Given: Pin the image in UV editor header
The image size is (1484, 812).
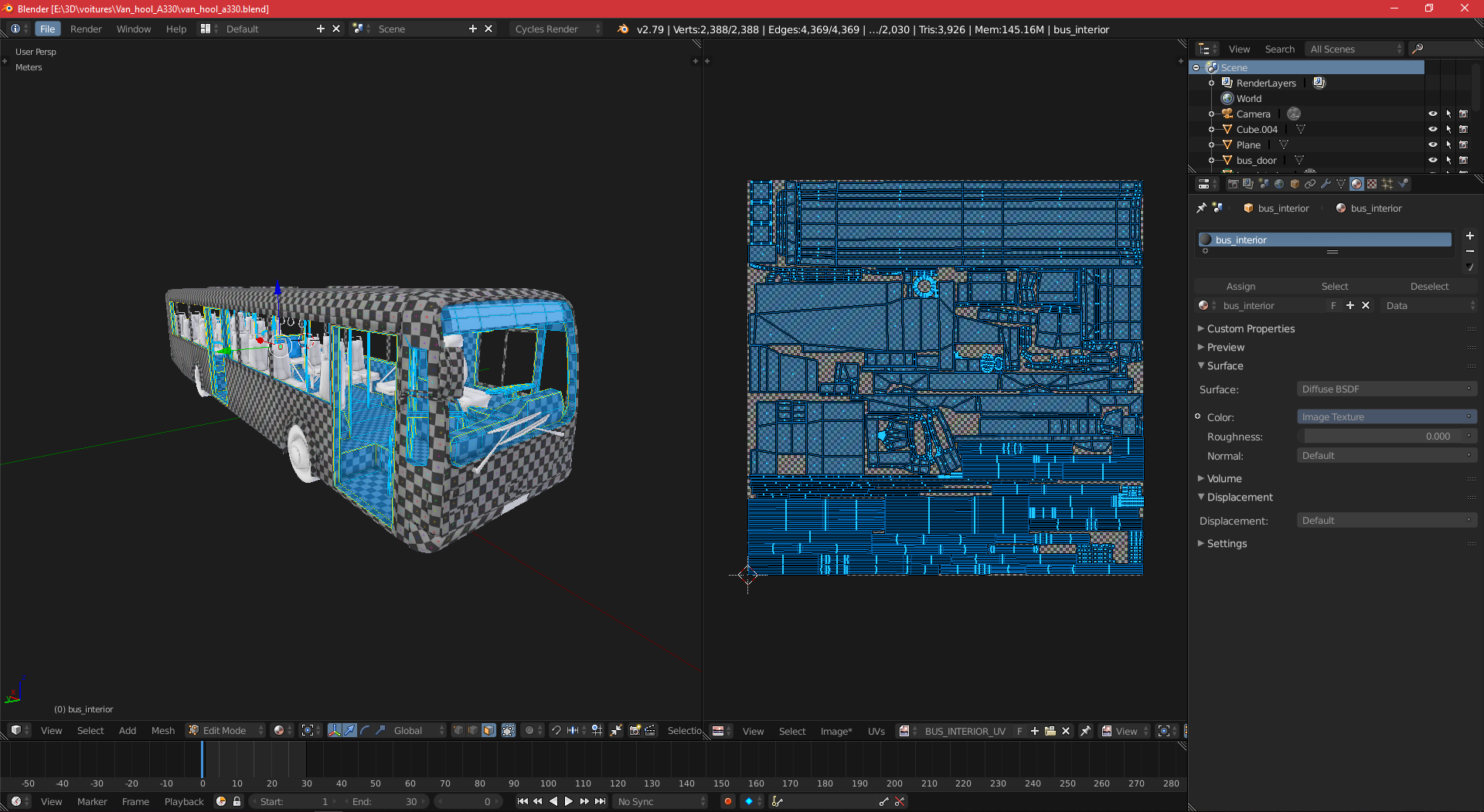Looking at the screenshot, I should pyautogui.click(x=1086, y=731).
